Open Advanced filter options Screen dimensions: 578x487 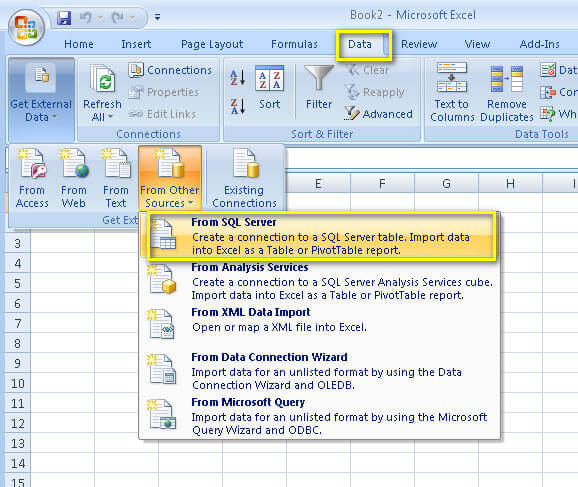coord(378,114)
